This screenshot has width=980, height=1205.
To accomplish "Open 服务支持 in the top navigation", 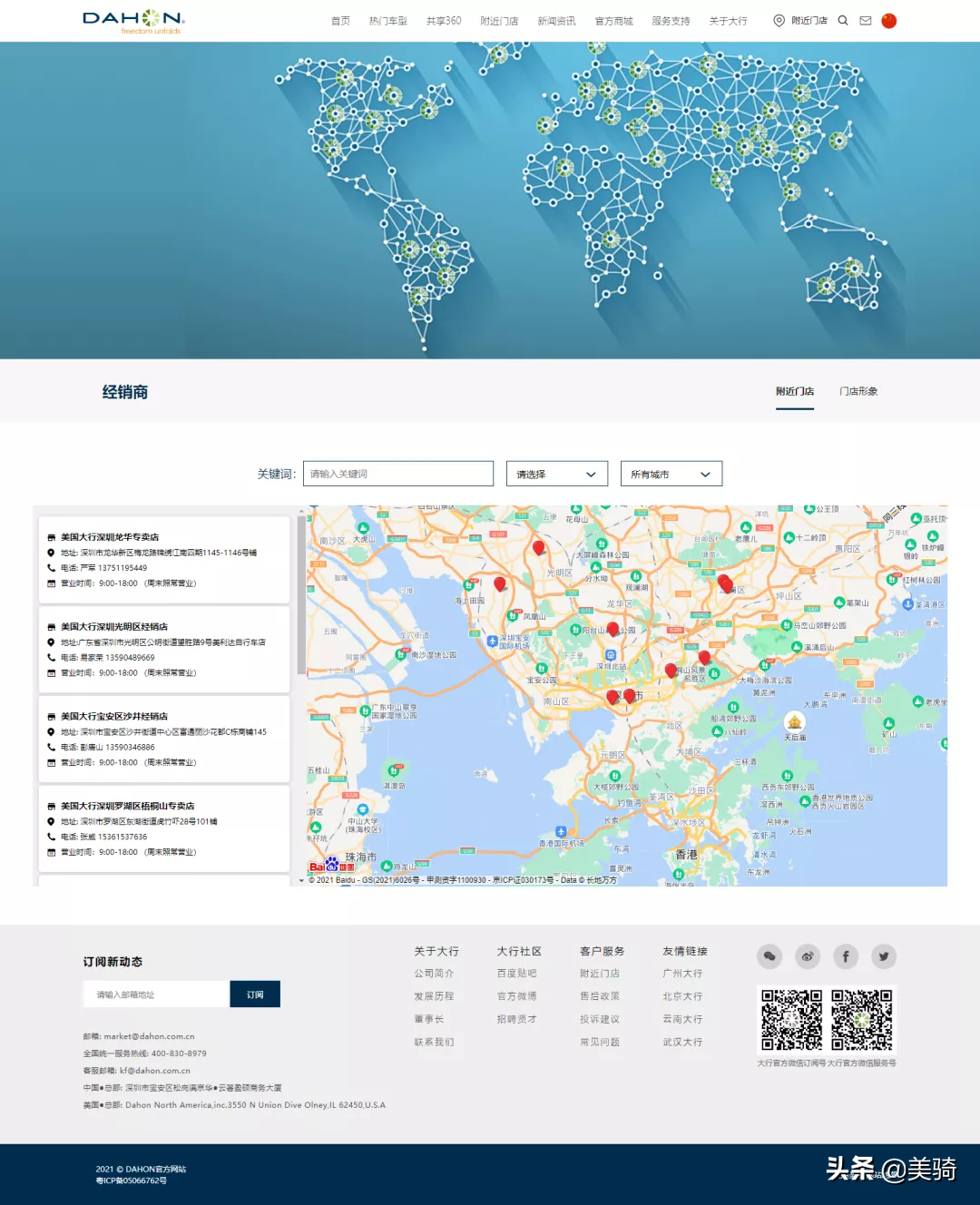I will [x=671, y=21].
